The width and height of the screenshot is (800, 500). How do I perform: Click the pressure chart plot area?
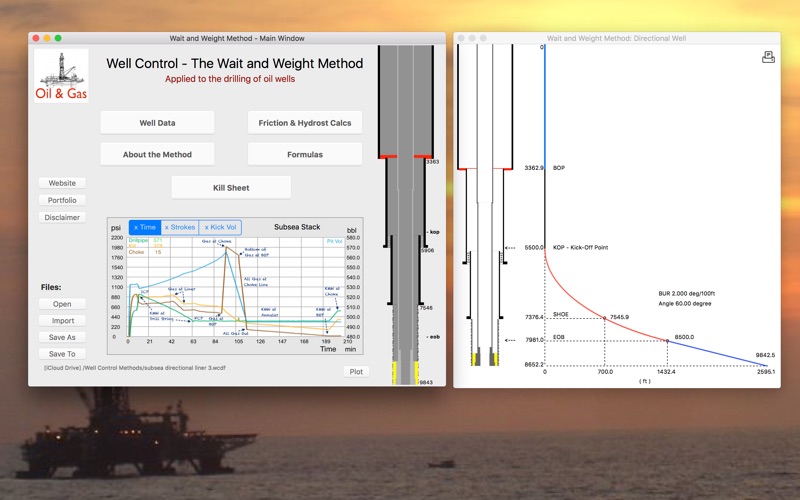click(x=236, y=287)
